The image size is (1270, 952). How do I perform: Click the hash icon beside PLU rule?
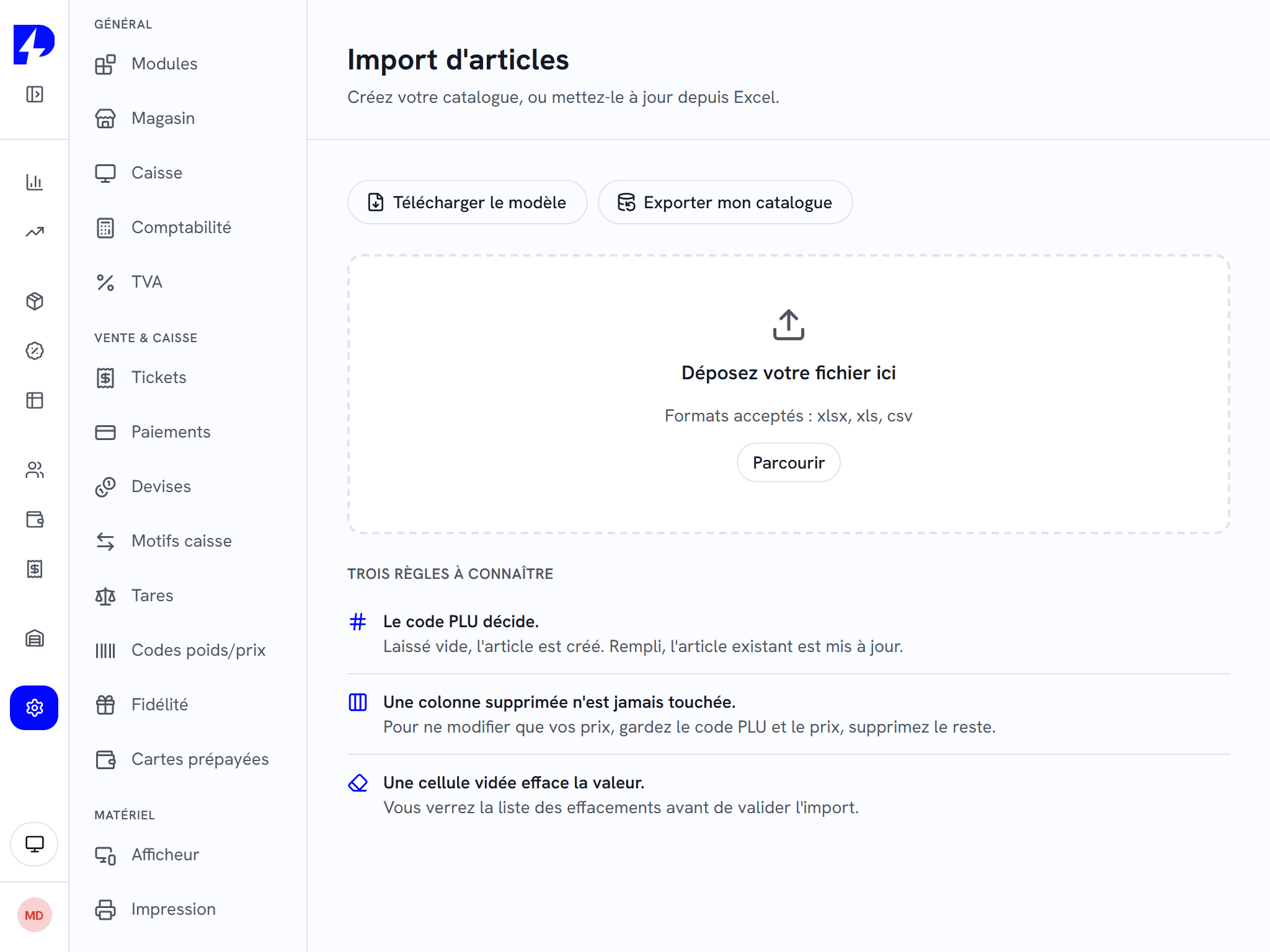[x=358, y=622]
